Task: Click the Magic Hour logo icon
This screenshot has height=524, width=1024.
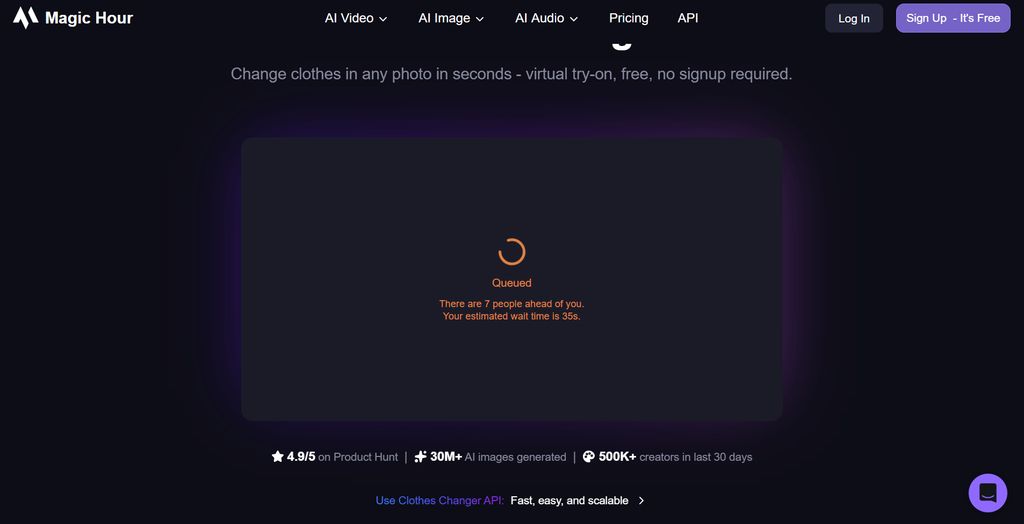Action: [x=25, y=18]
